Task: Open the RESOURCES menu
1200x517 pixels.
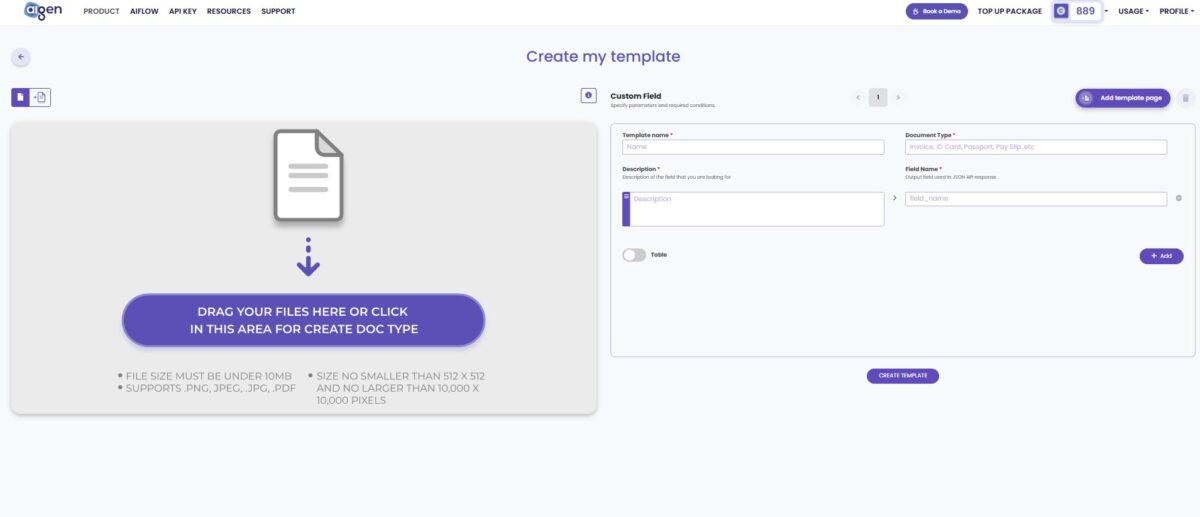Action: pyautogui.click(x=229, y=11)
